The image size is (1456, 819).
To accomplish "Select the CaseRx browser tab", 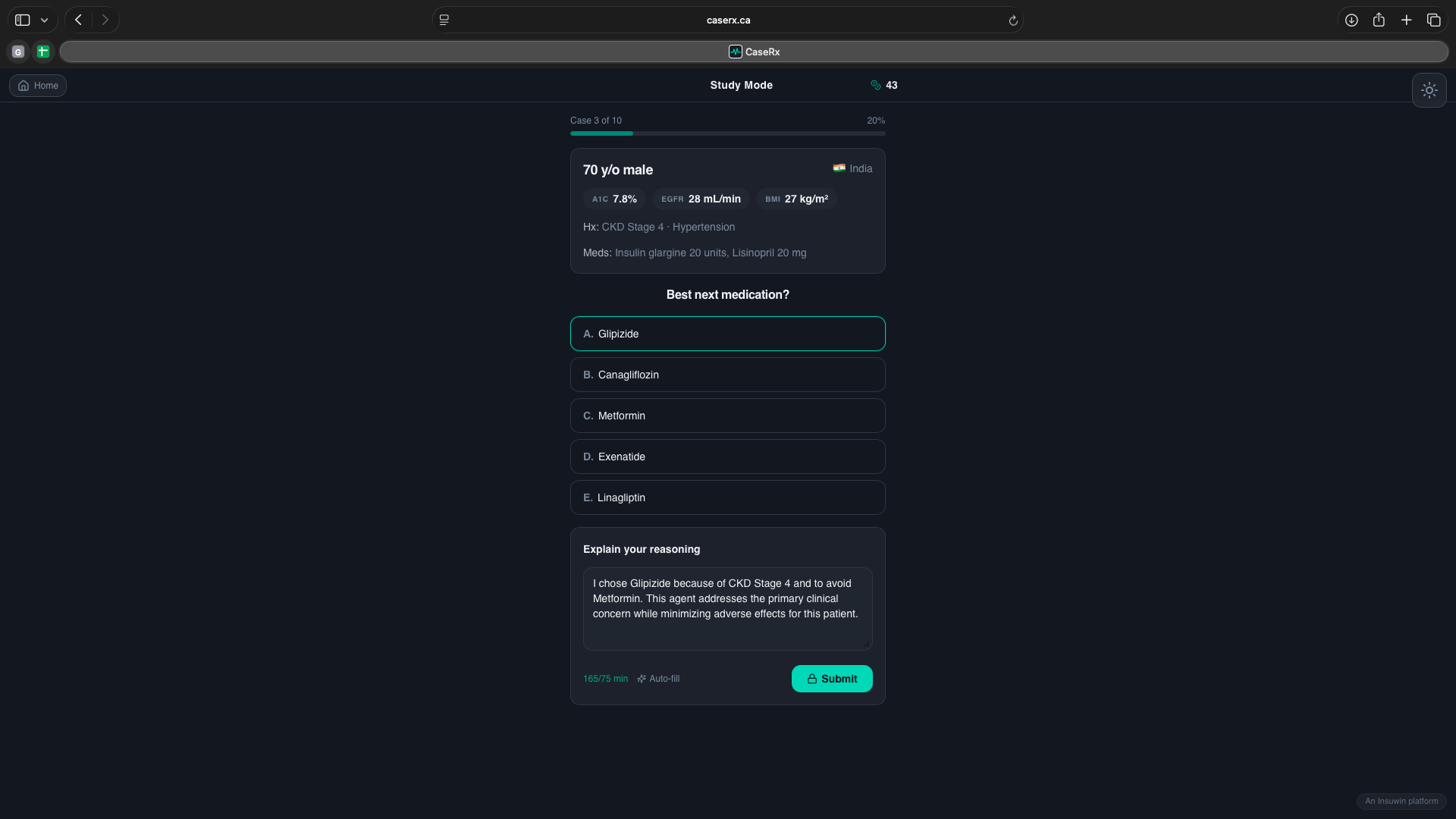I will pos(754,52).
